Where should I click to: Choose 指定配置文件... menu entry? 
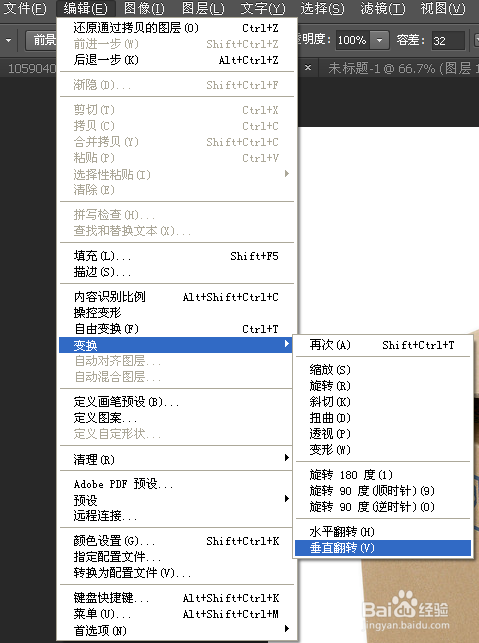click(176, 557)
